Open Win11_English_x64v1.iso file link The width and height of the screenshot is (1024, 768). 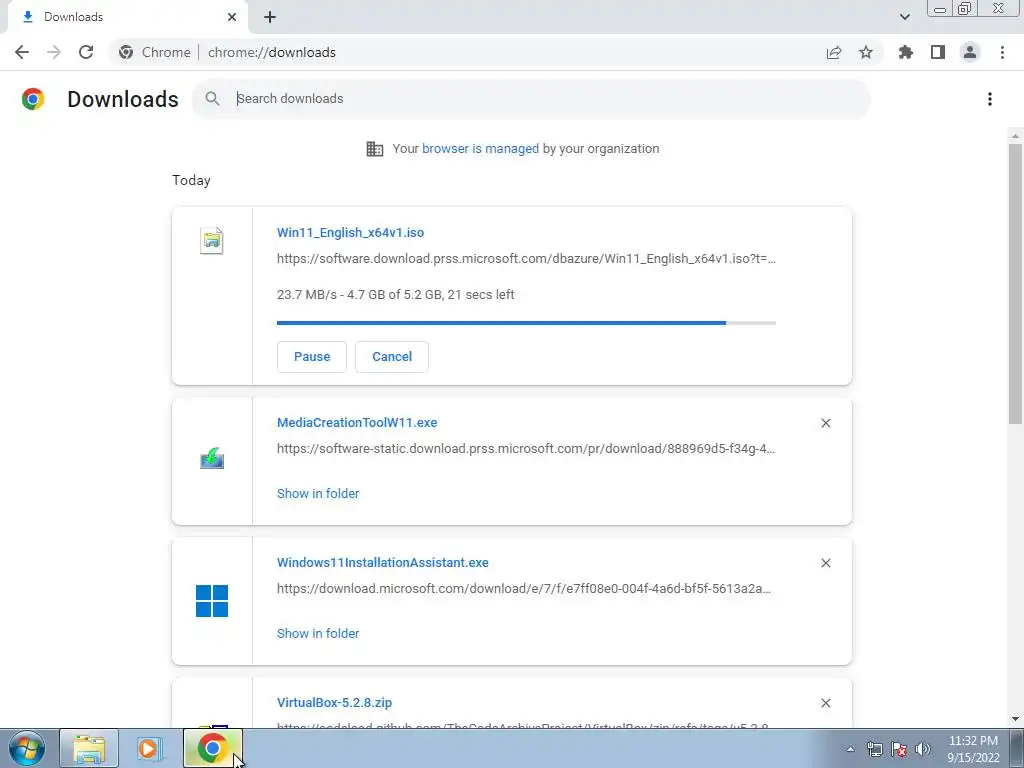(350, 232)
